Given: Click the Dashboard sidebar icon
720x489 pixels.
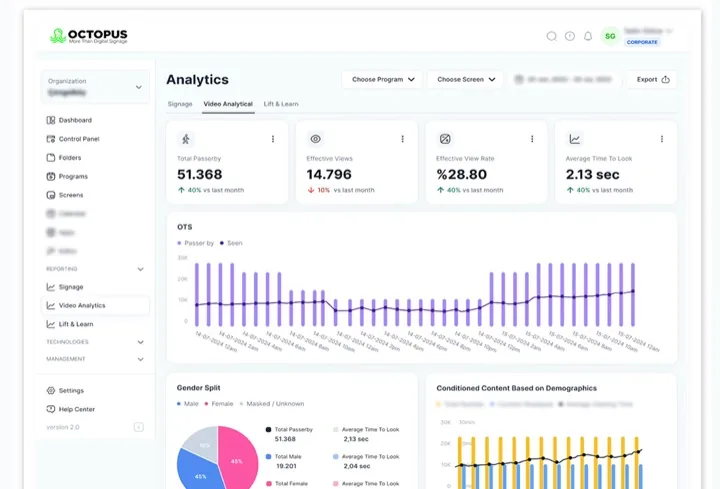Looking at the screenshot, I should pyautogui.click(x=51, y=120).
